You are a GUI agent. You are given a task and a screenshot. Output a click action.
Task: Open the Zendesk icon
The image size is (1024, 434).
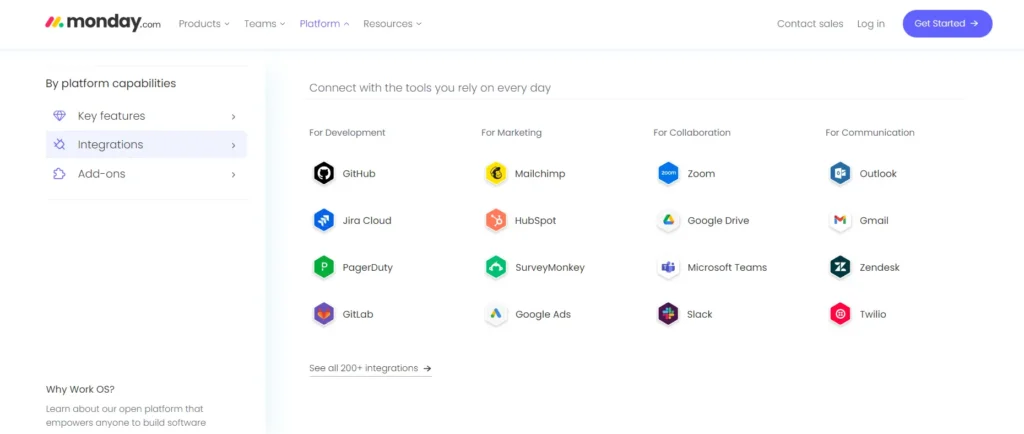click(x=840, y=268)
